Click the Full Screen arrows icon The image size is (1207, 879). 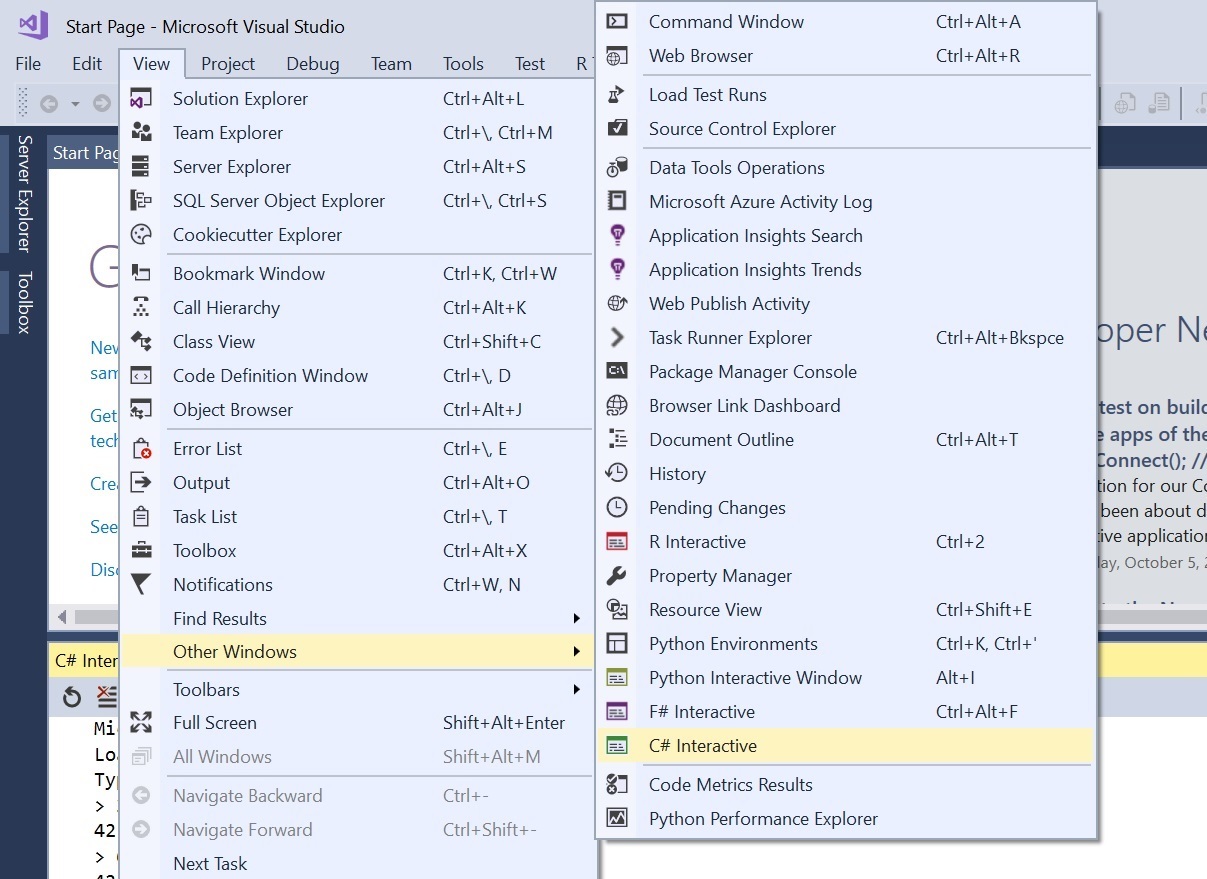141,723
